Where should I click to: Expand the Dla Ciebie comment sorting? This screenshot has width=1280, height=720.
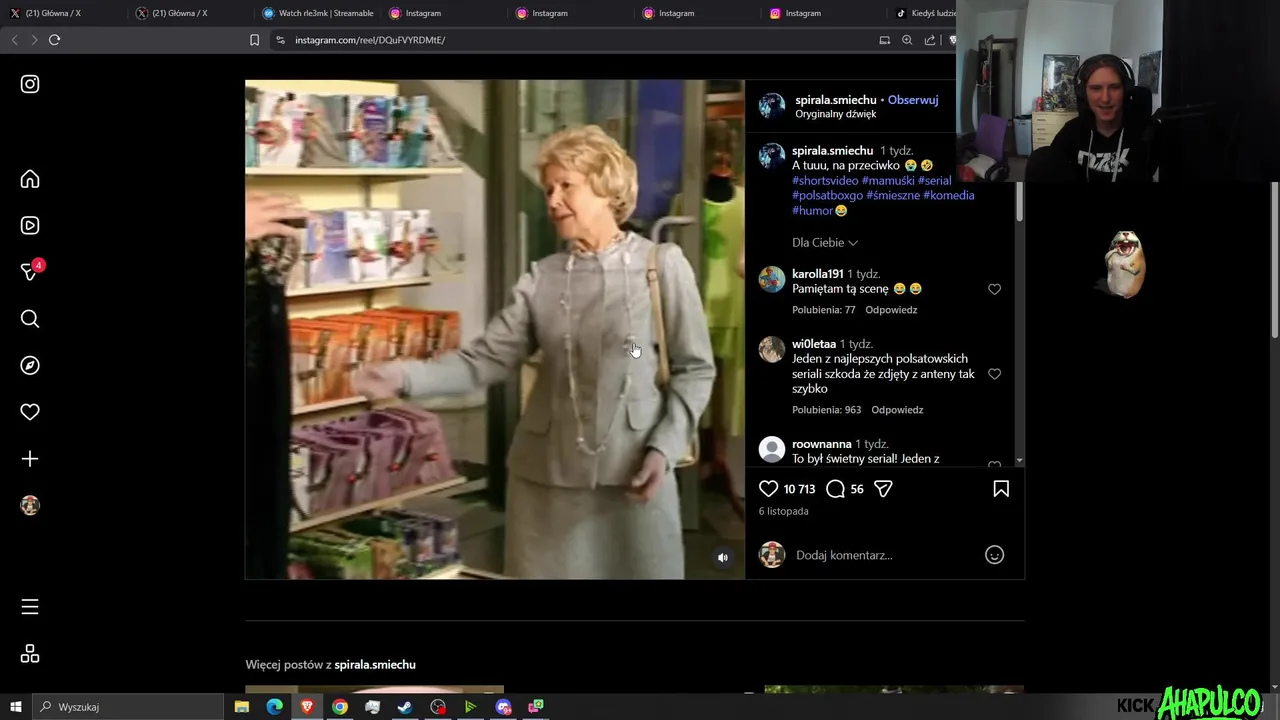[825, 243]
